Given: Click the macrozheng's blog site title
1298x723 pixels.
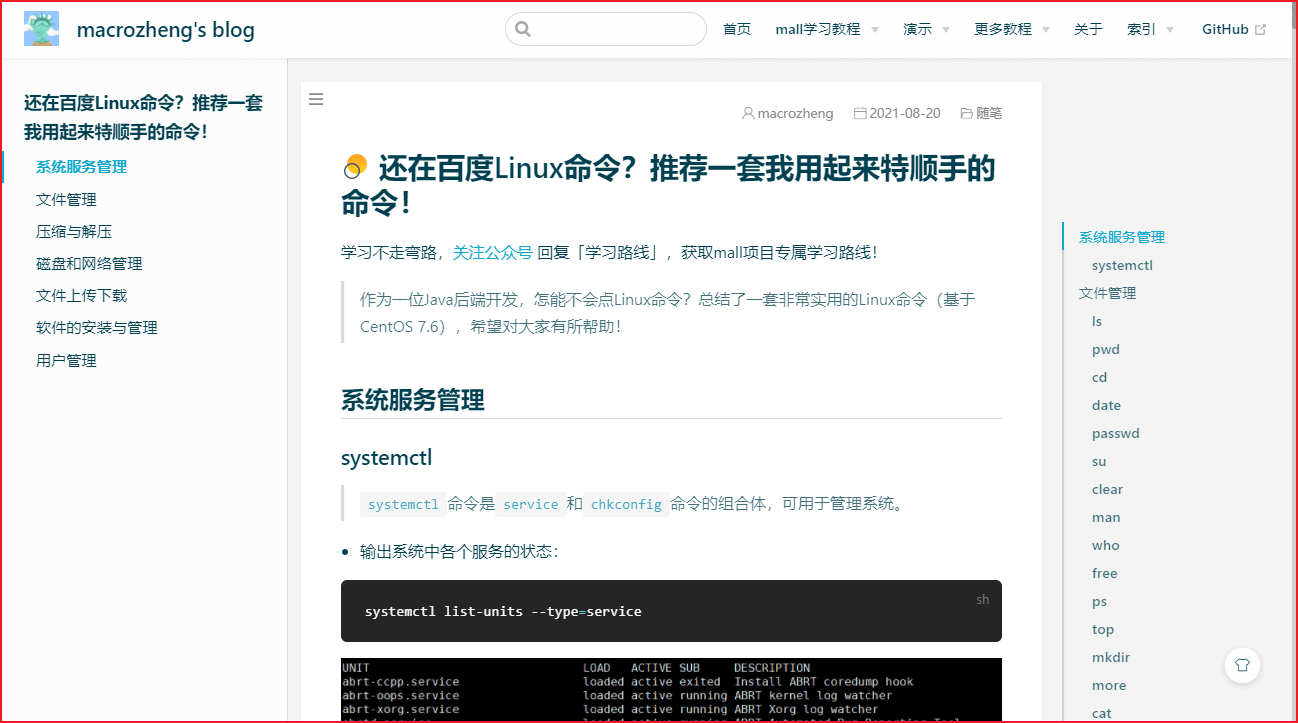Looking at the screenshot, I should point(166,30).
